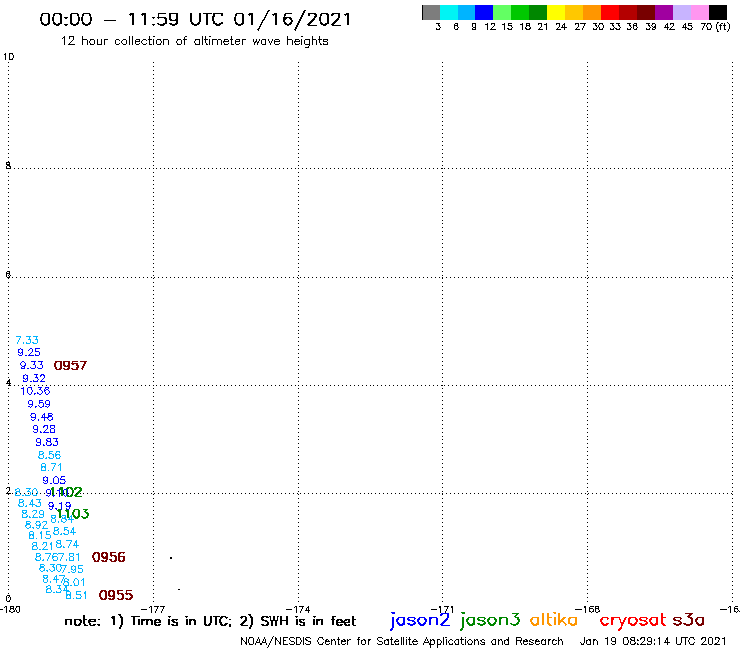Click the altika satellite label
740x650 pixels.
point(553,620)
